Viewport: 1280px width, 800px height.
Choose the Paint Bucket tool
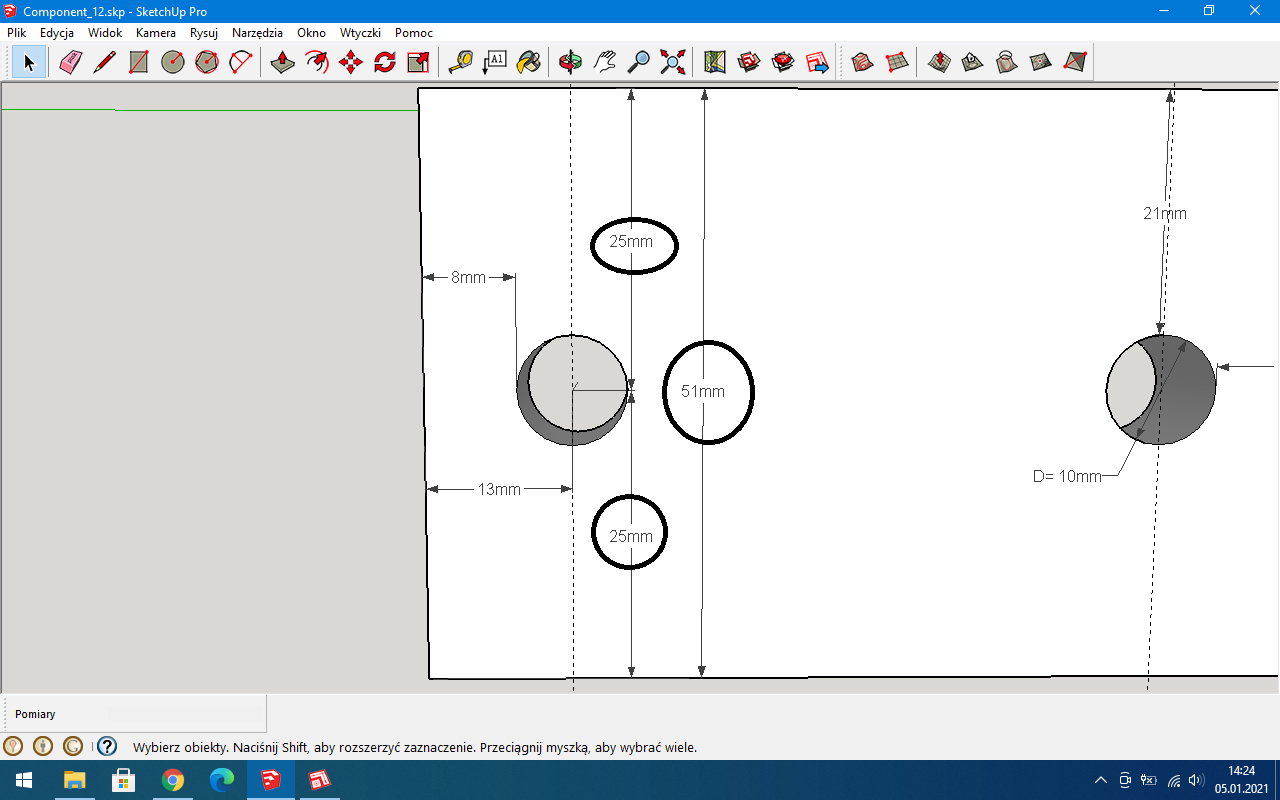(528, 63)
